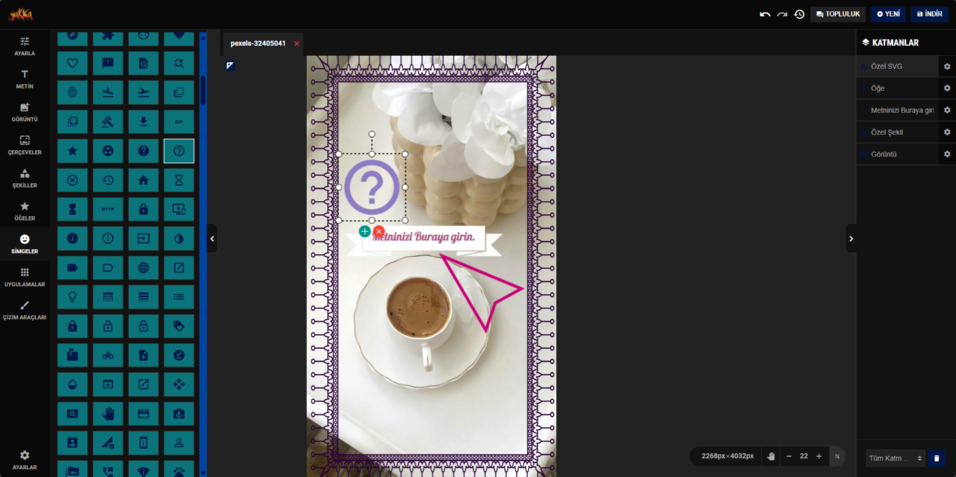The width and height of the screenshot is (956, 477).
Task: Insert the globe language icon
Action: tap(143, 268)
